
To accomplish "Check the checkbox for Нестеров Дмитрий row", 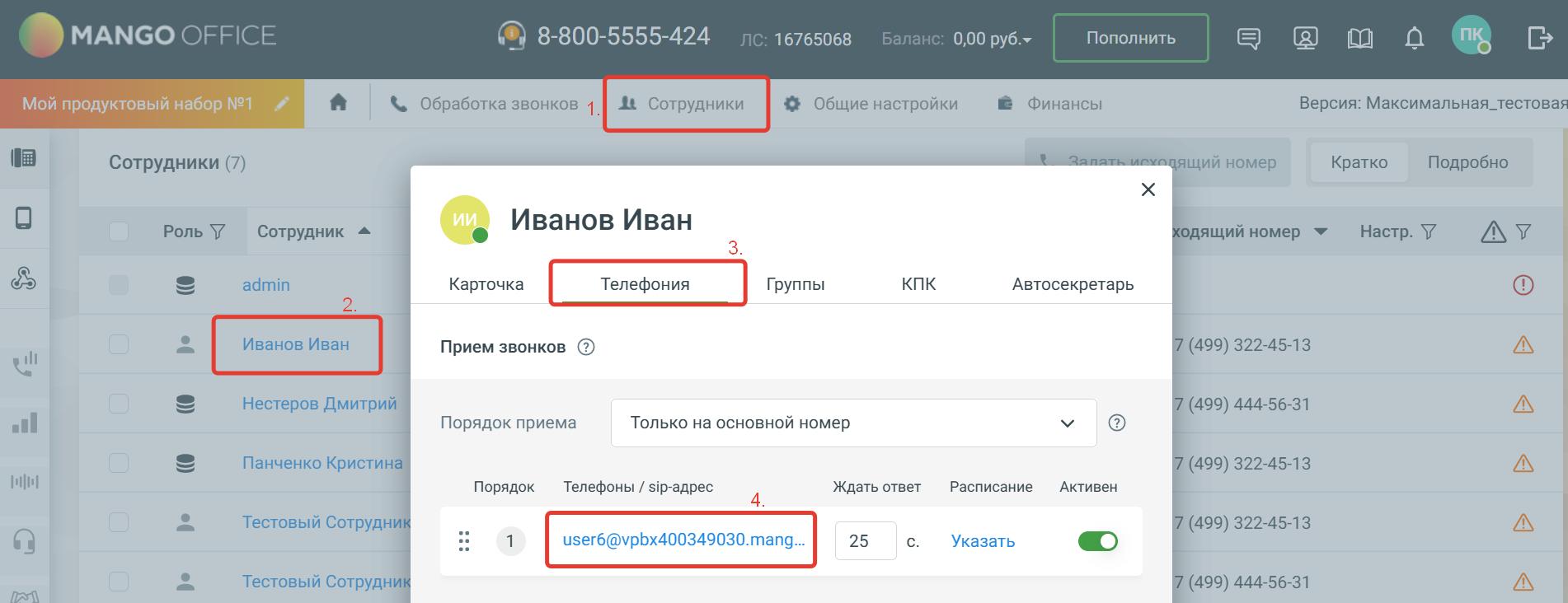I will pos(119,404).
